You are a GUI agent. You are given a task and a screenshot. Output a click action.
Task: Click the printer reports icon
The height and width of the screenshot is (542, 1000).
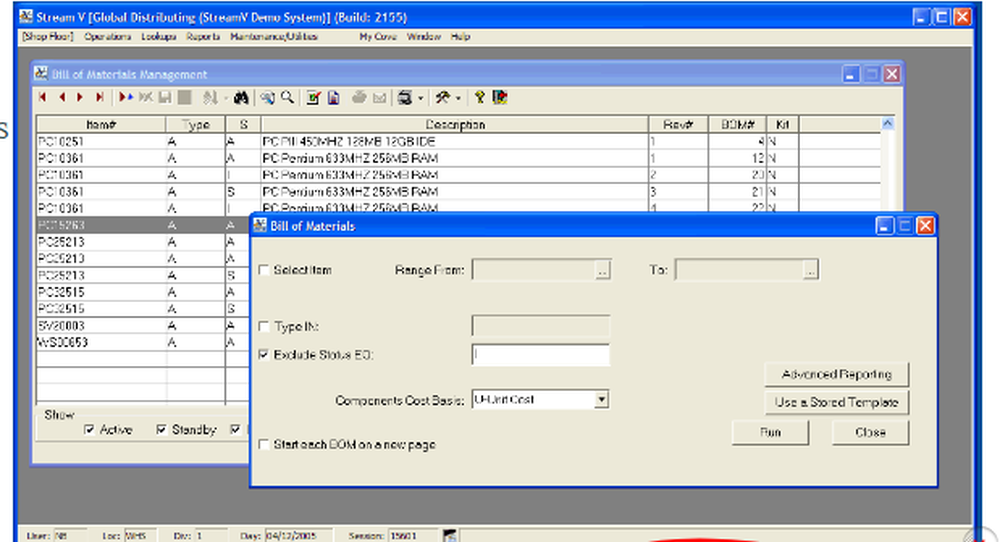404,98
